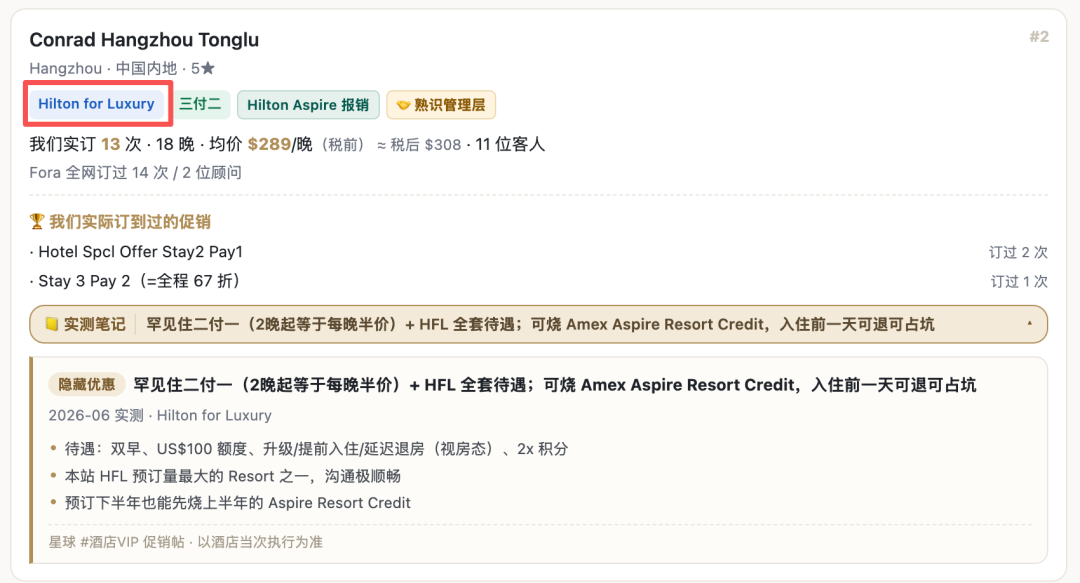Click the 实测笔记 notebook icon

(x=52, y=324)
